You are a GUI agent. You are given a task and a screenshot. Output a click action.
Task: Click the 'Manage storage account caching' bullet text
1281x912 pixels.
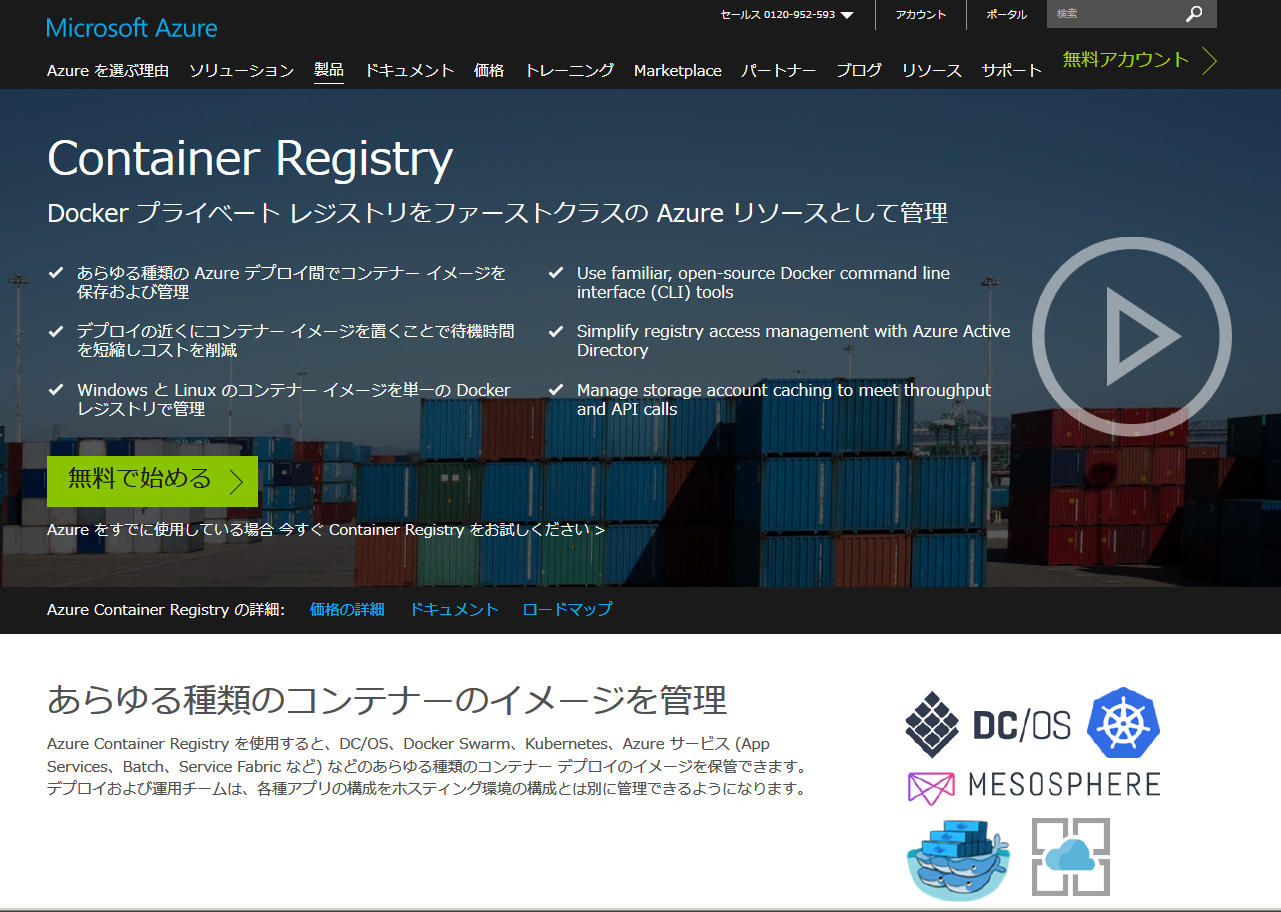tap(784, 399)
